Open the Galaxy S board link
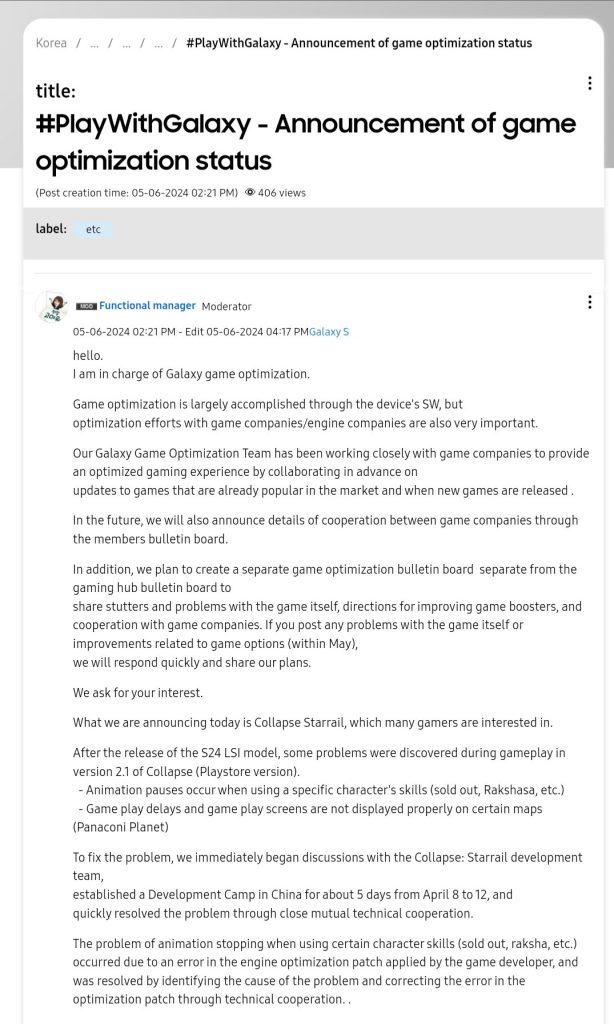Viewport: 614px width, 1024px height. pos(329,332)
